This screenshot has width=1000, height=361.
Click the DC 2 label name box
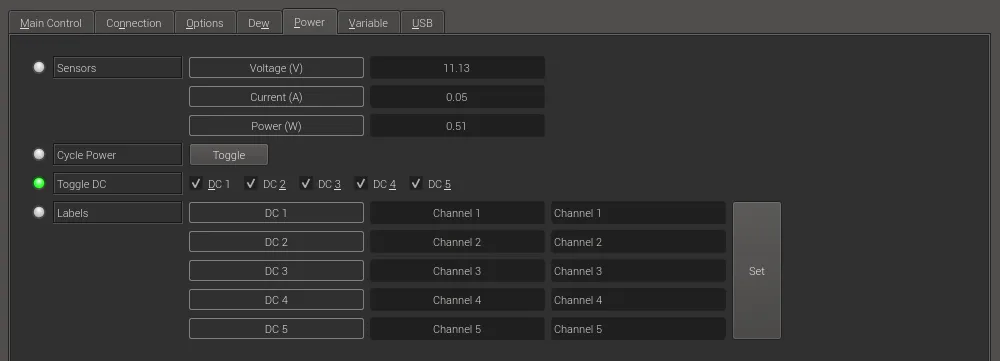coord(276,242)
